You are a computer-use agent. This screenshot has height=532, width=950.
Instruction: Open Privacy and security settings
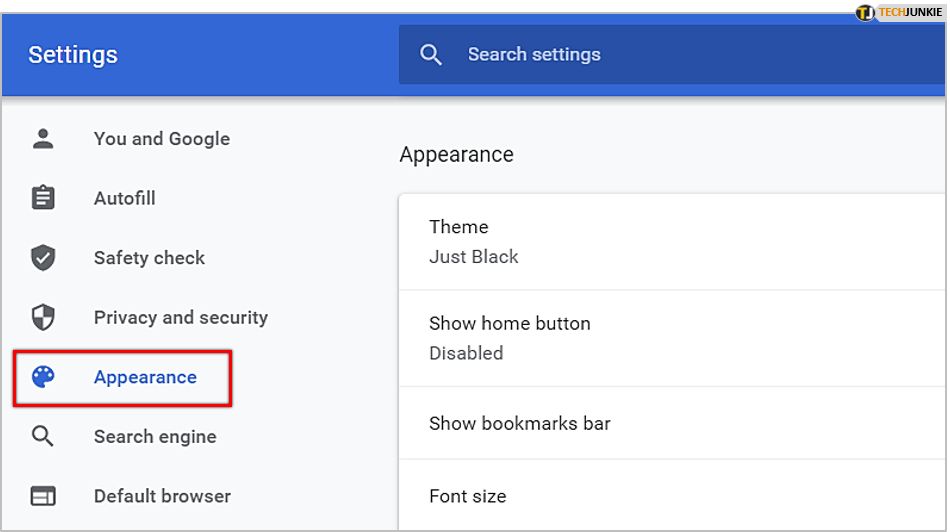point(181,318)
